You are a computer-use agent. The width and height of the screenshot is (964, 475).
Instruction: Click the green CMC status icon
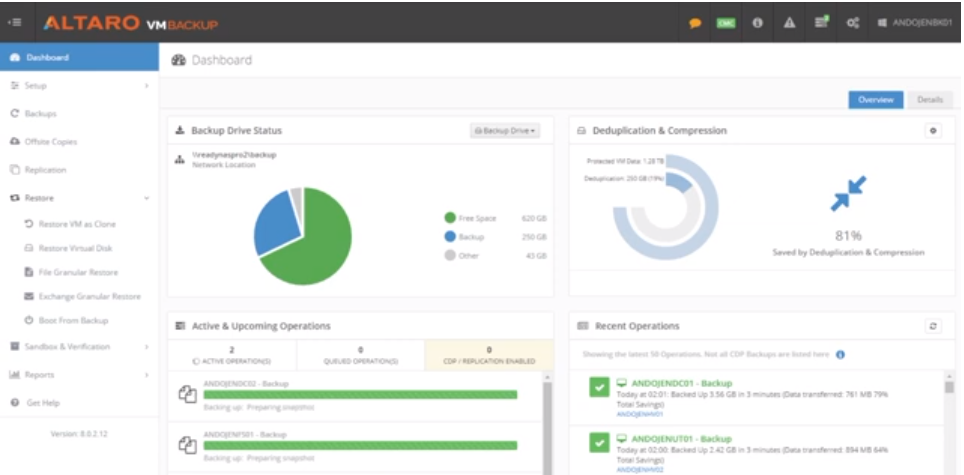coord(726,24)
